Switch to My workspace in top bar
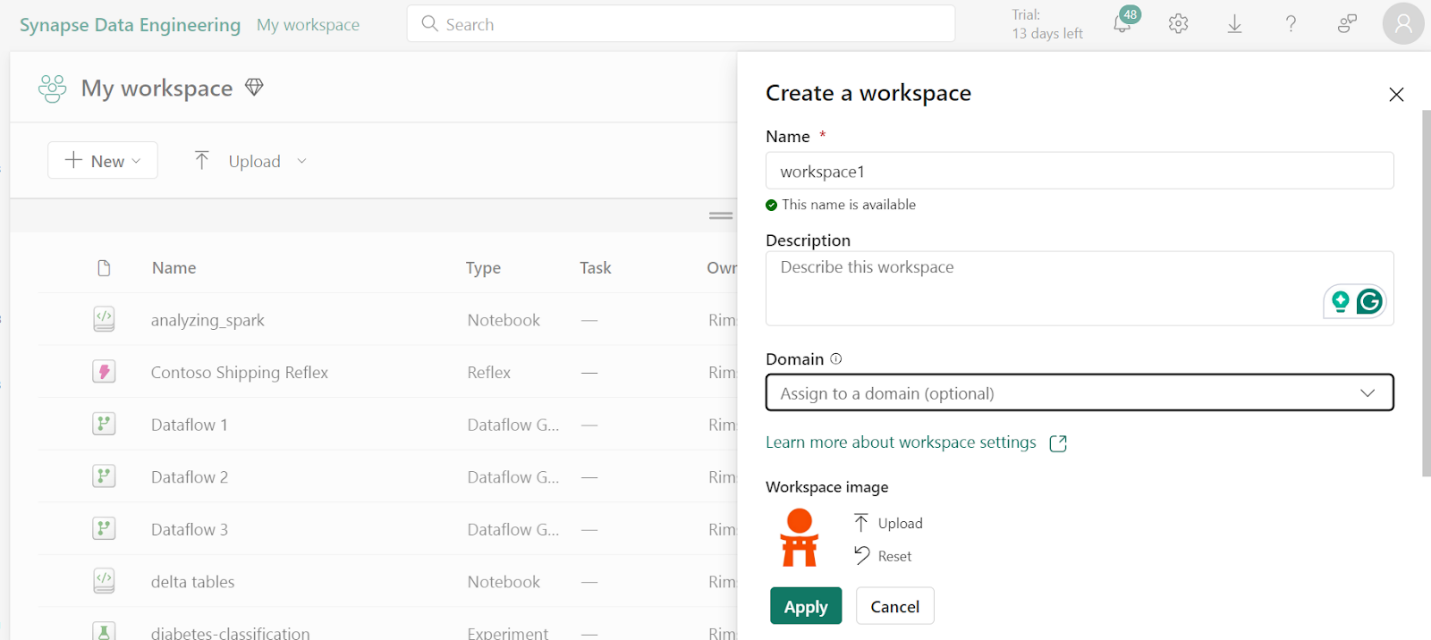 pyautogui.click(x=307, y=24)
